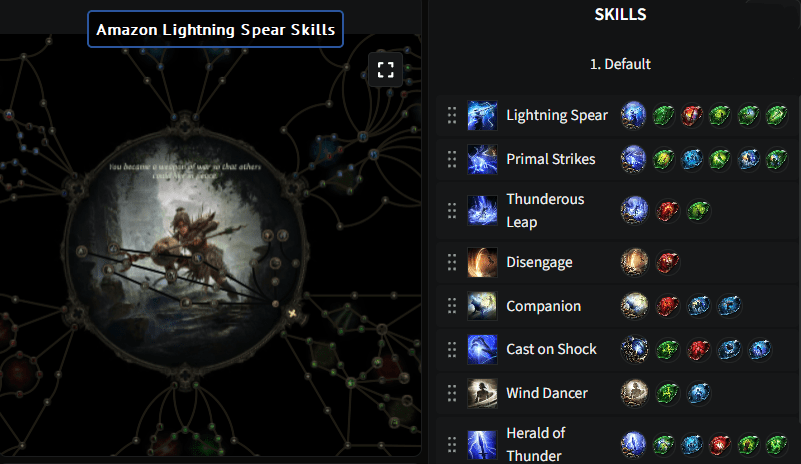Image resolution: width=801 pixels, height=464 pixels.
Task: Grab the Companion row drag handle
Action: tap(452, 306)
